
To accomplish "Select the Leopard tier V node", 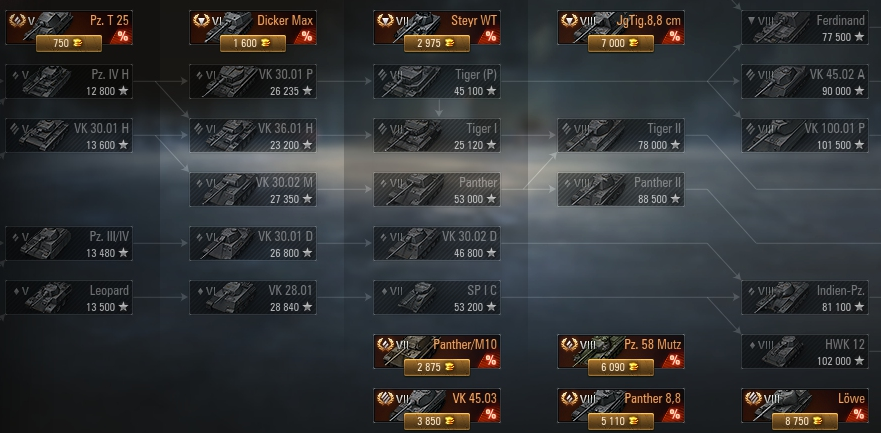I will (69, 297).
